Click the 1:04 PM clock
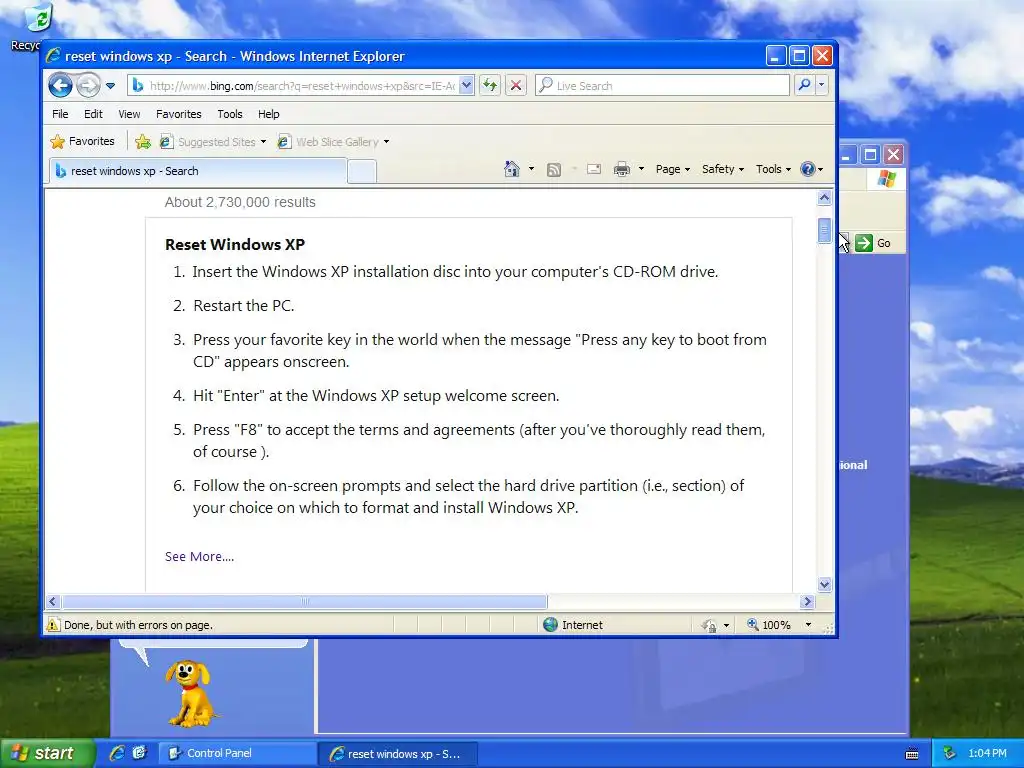The image size is (1024, 768). [x=987, y=753]
